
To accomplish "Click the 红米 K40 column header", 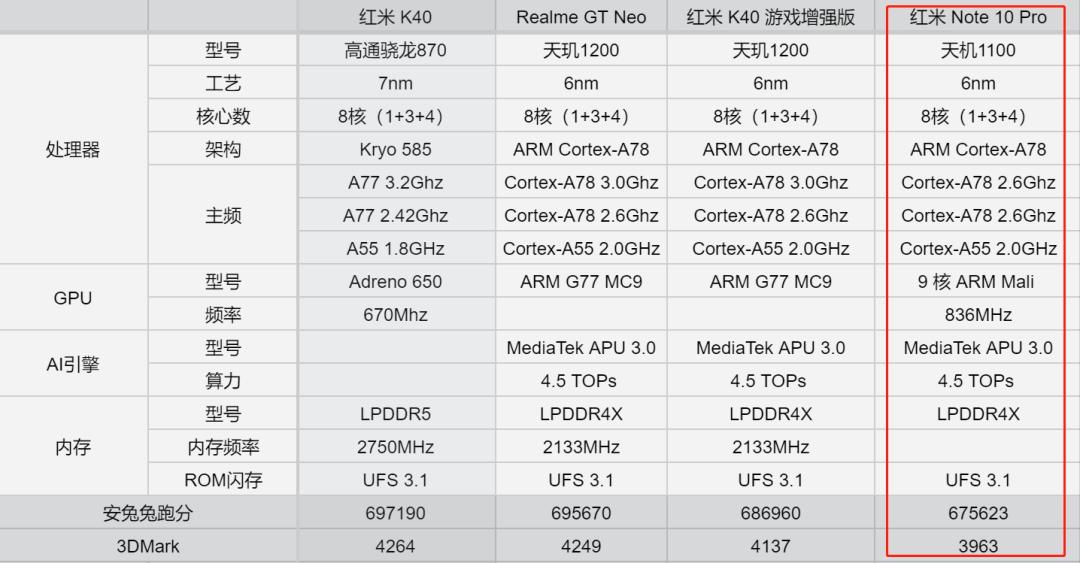I will [x=395, y=17].
